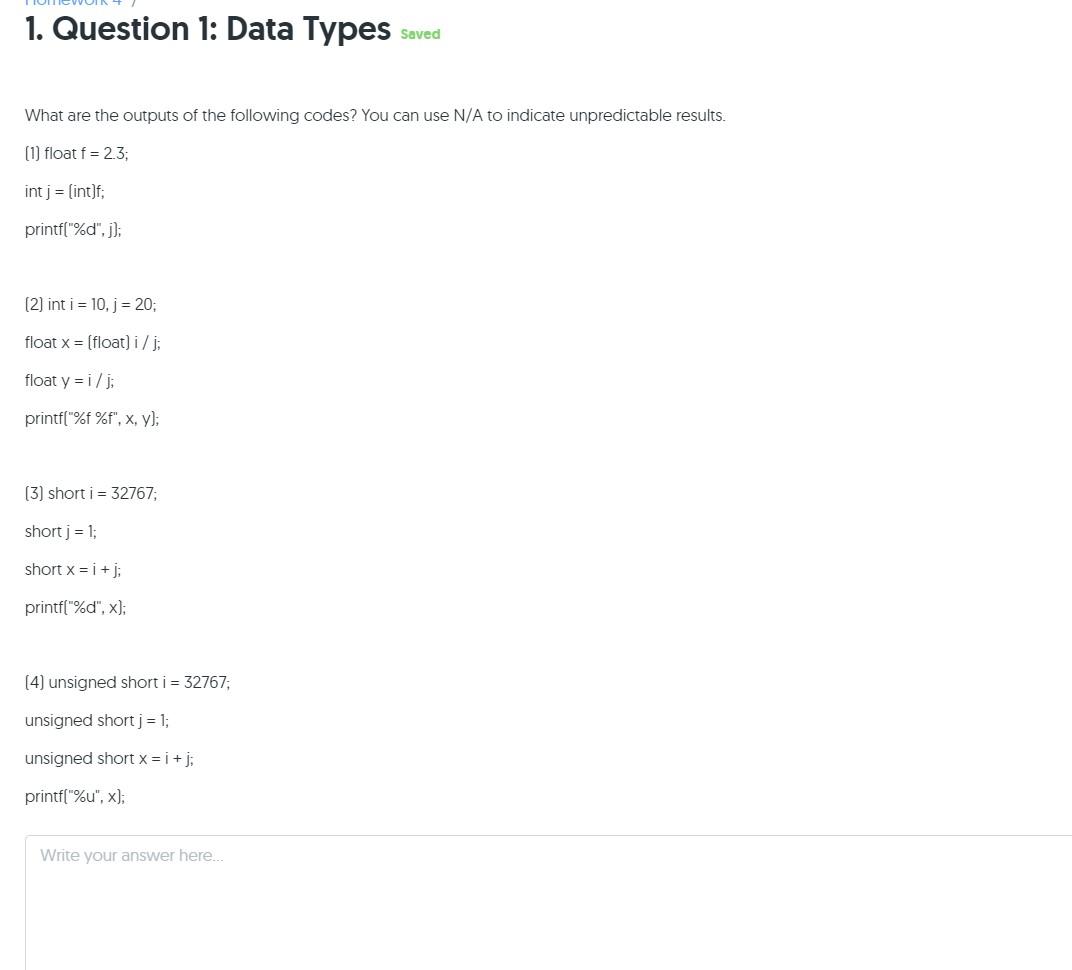Select the Question 1: Data Types heading
This screenshot has width=1072, height=970.
207,29
